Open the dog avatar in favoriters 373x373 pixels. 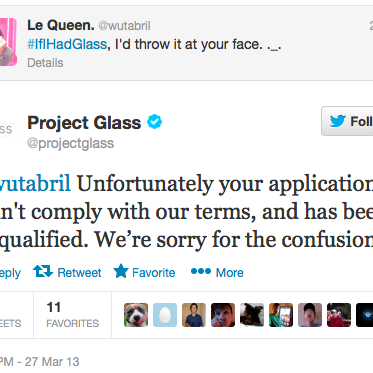click(136, 315)
